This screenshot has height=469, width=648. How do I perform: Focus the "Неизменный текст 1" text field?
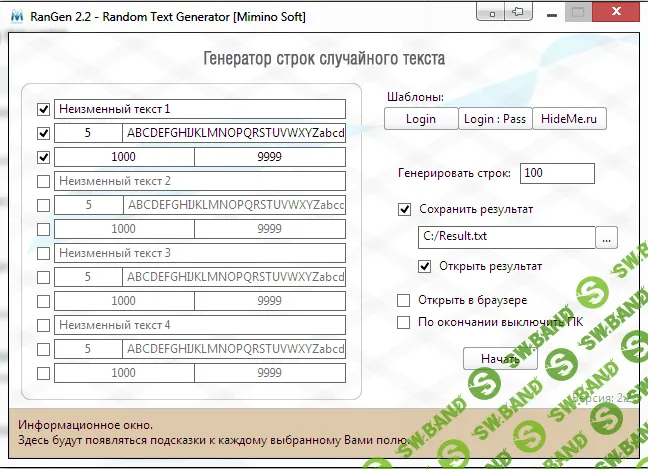click(x=200, y=109)
